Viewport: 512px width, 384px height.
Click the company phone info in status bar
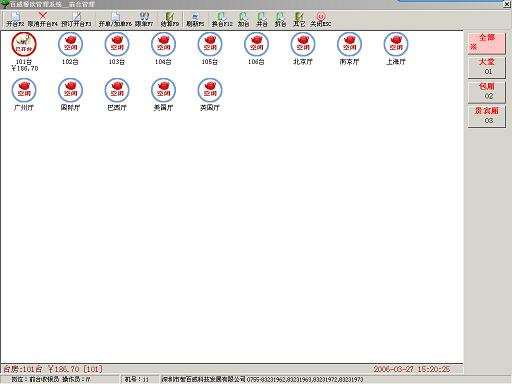[262, 379]
